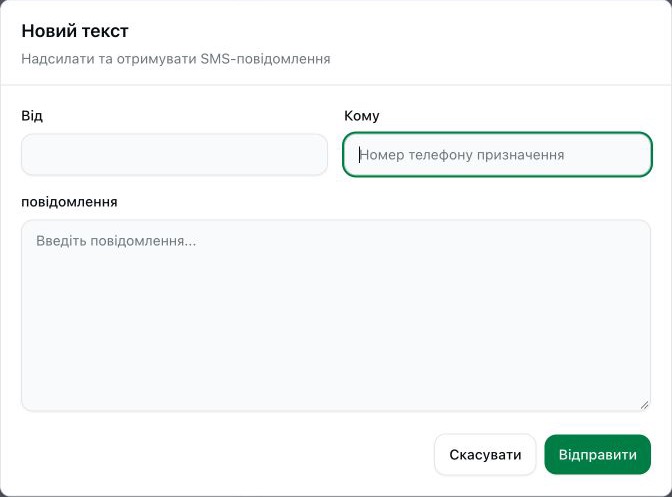Screen dimensions: 672x497
Task: Click the Новий текст dialog title
Action: (x=75, y=31)
